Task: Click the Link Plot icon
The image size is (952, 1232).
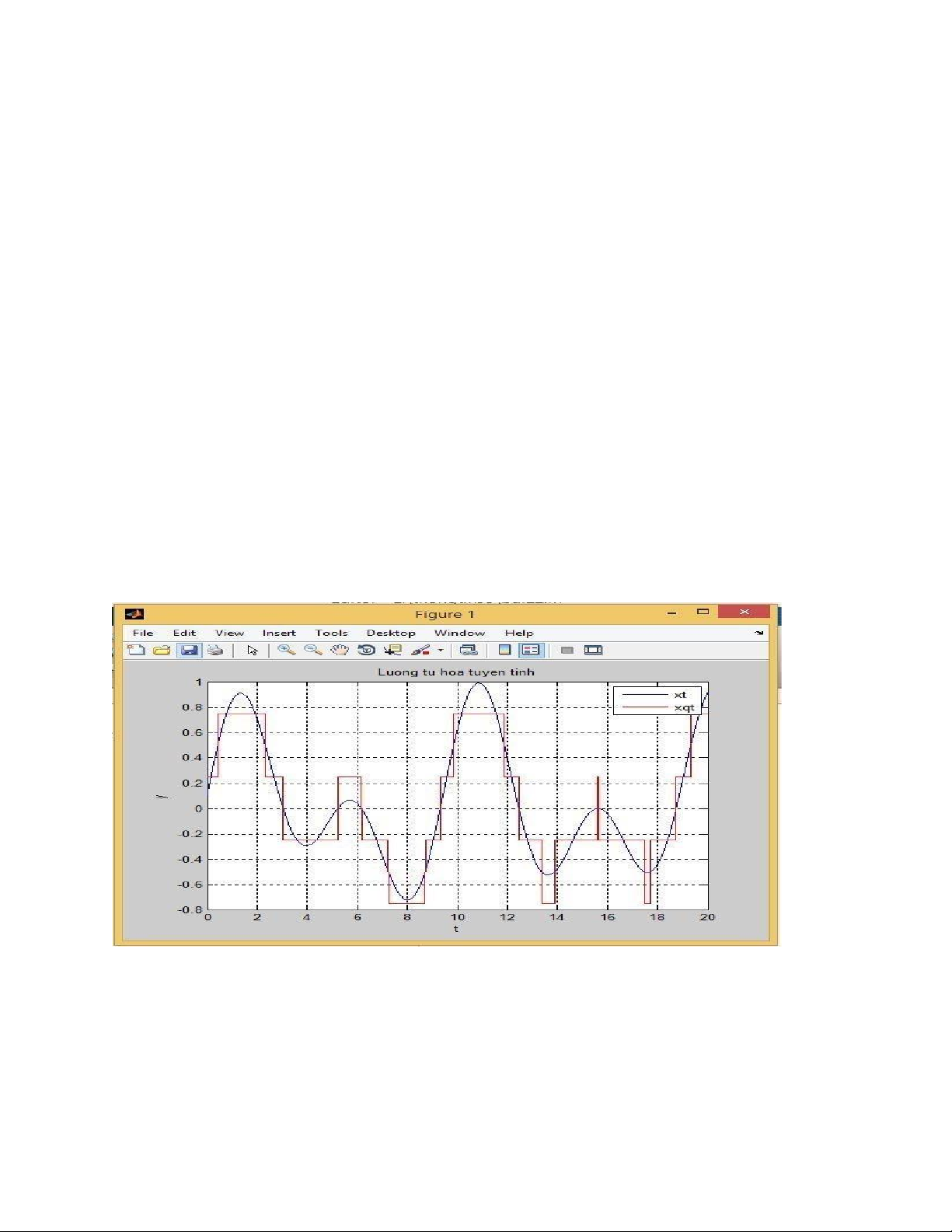Action: [x=468, y=650]
